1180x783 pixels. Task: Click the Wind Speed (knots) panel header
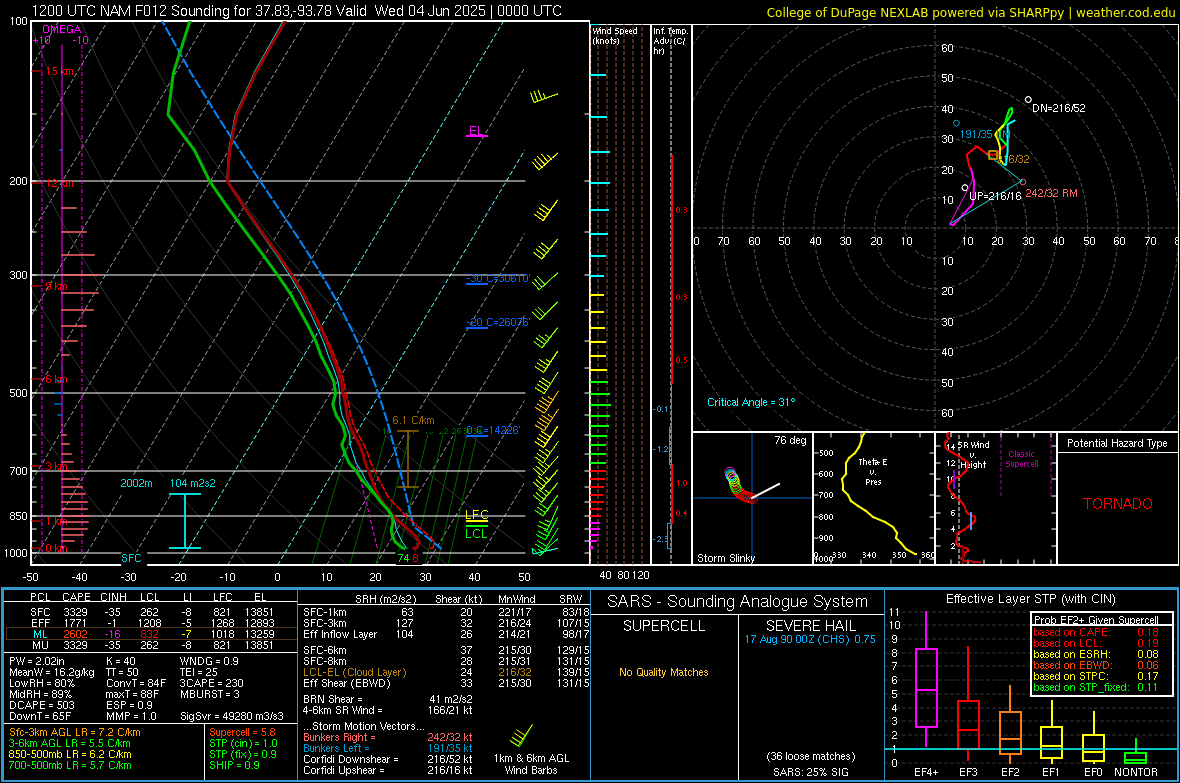[x=615, y=35]
